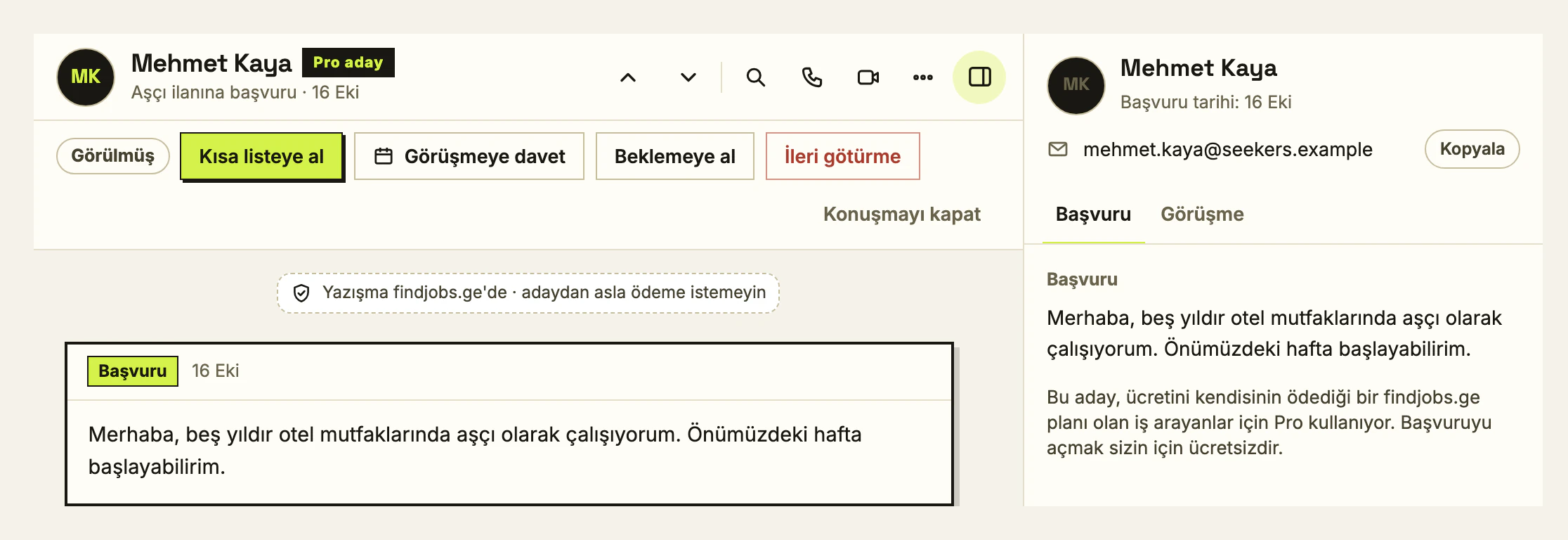Click the envelope email icon
This screenshot has height=540, width=1568.
[x=1058, y=149]
